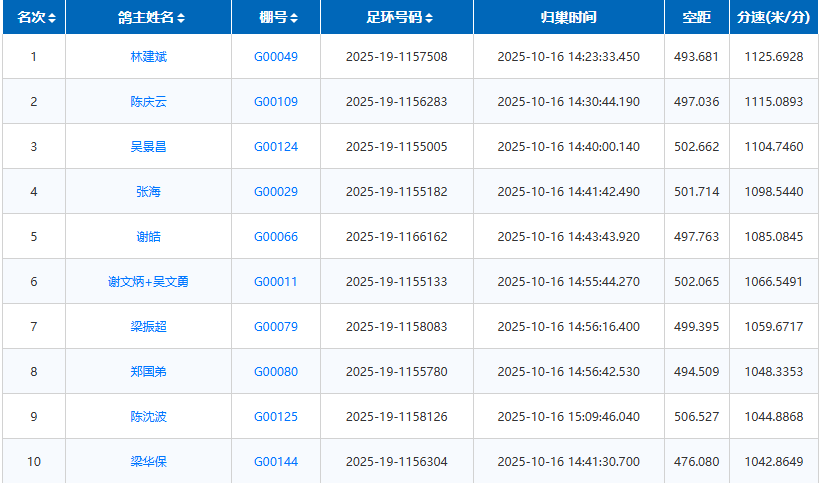Click the 归巢时间 column header

(x=568, y=18)
